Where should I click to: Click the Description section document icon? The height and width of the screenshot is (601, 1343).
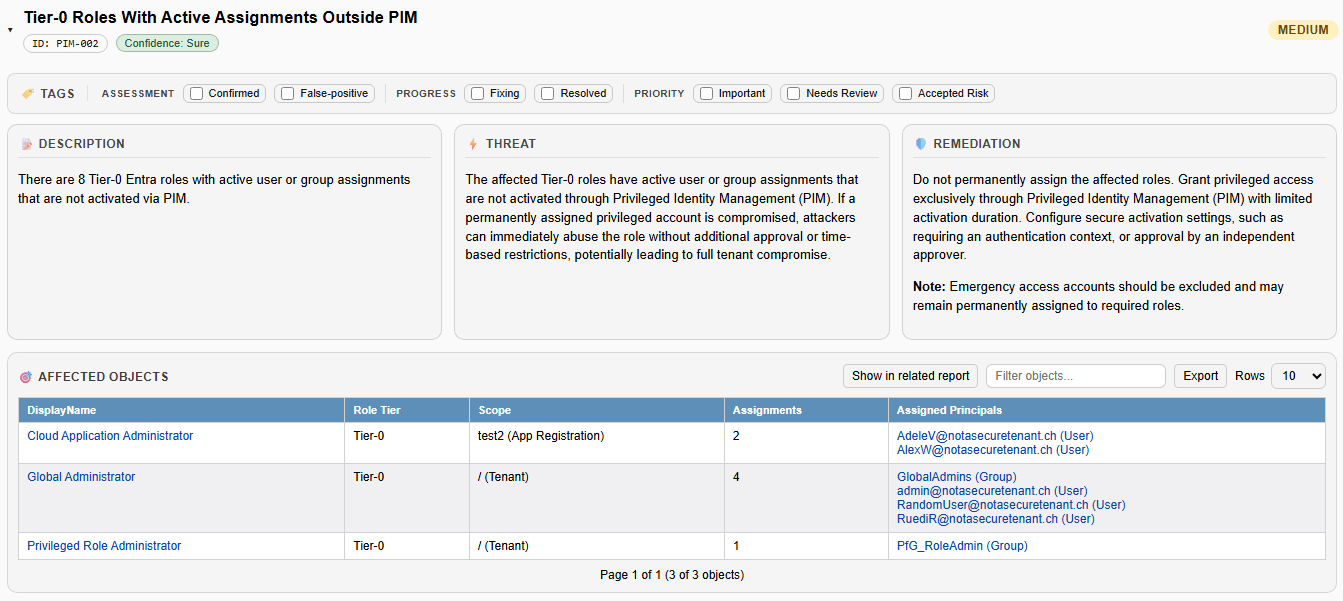(26, 144)
